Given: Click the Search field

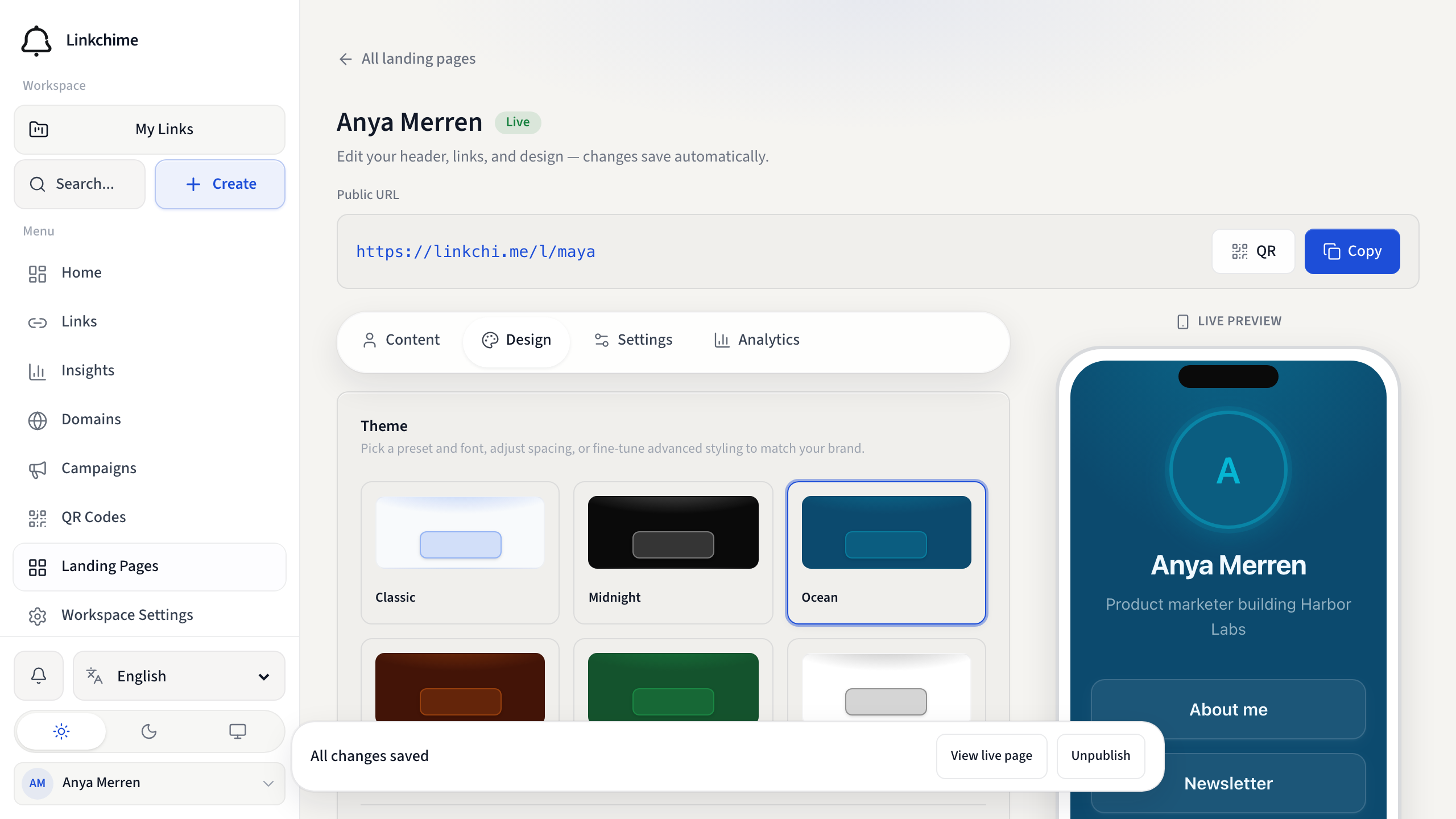Looking at the screenshot, I should [80, 184].
